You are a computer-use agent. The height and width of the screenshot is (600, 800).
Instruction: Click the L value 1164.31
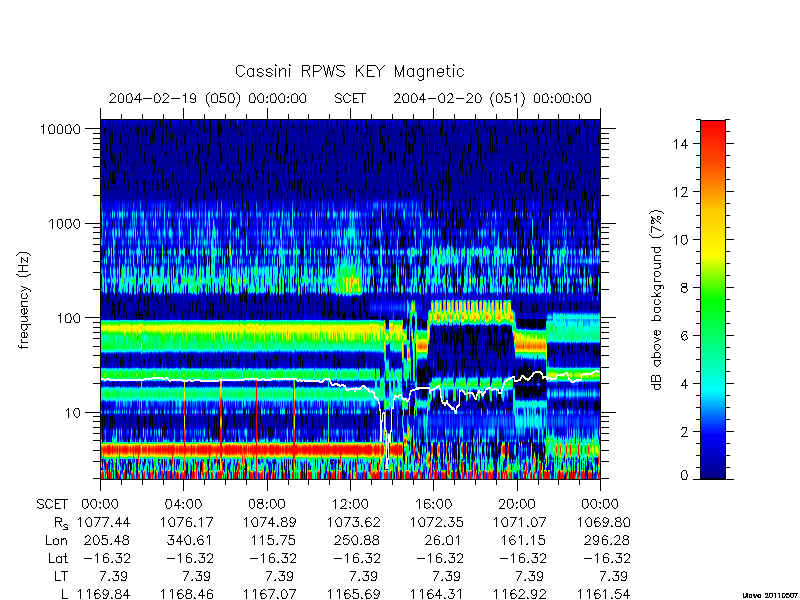click(x=437, y=594)
